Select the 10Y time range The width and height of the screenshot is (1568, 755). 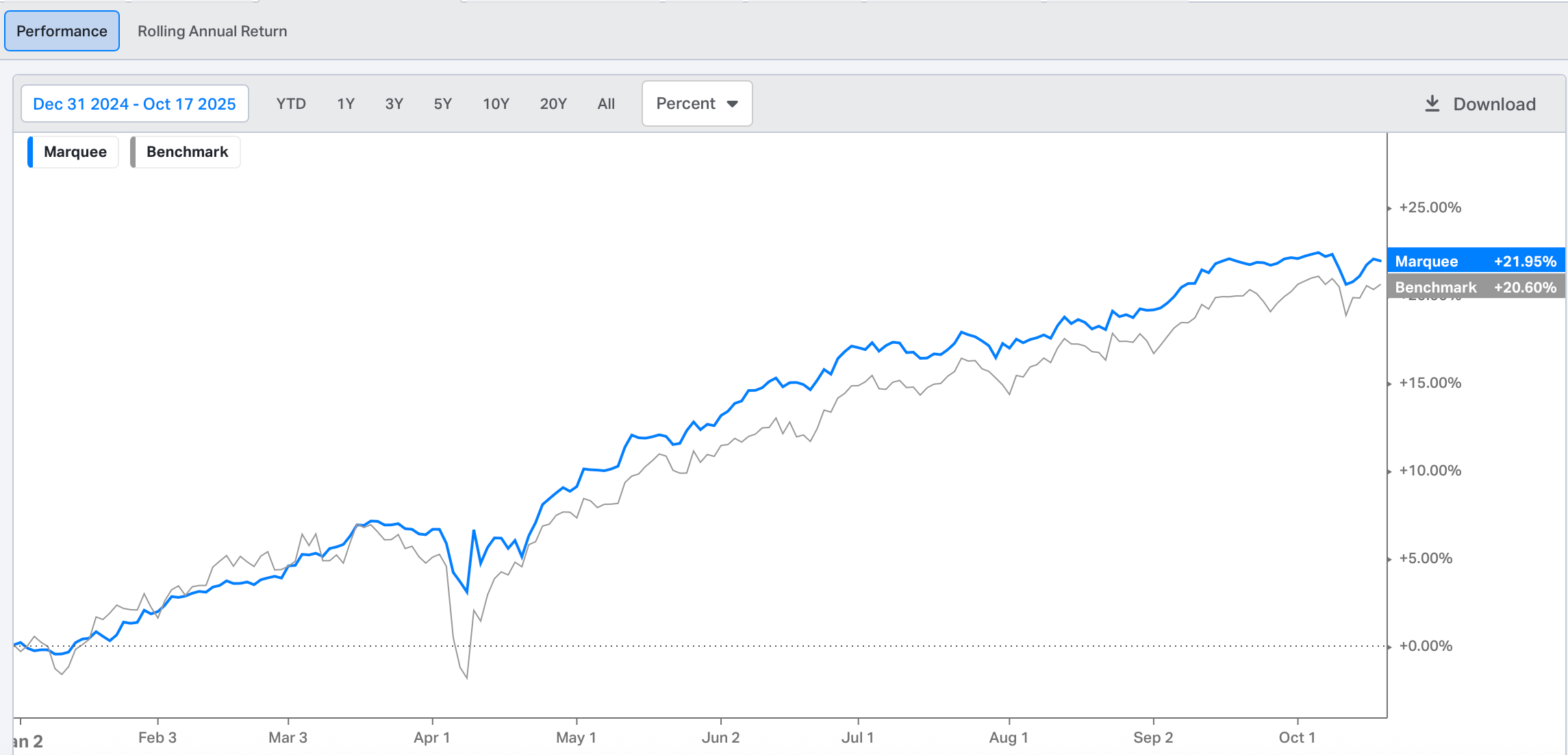[x=496, y=103]
